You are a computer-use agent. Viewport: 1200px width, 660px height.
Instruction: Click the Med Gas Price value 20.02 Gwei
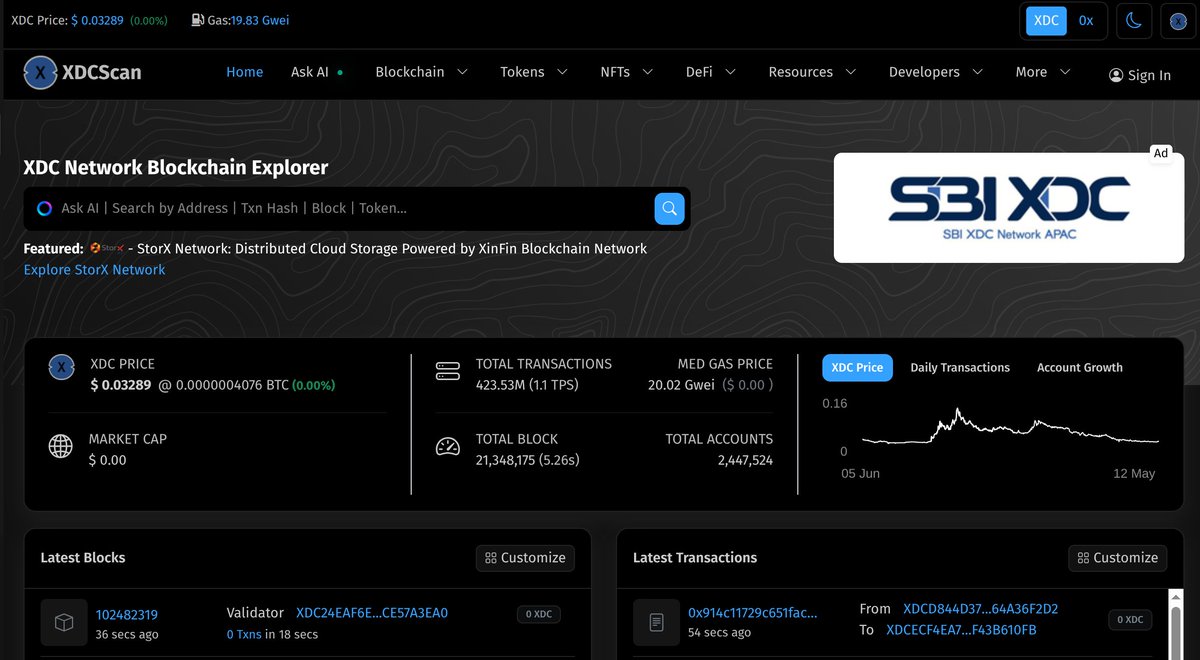[680, 385]
